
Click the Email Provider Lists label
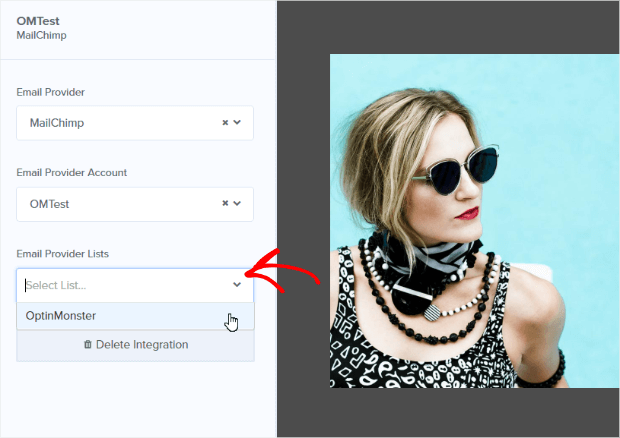click(62, 254)
